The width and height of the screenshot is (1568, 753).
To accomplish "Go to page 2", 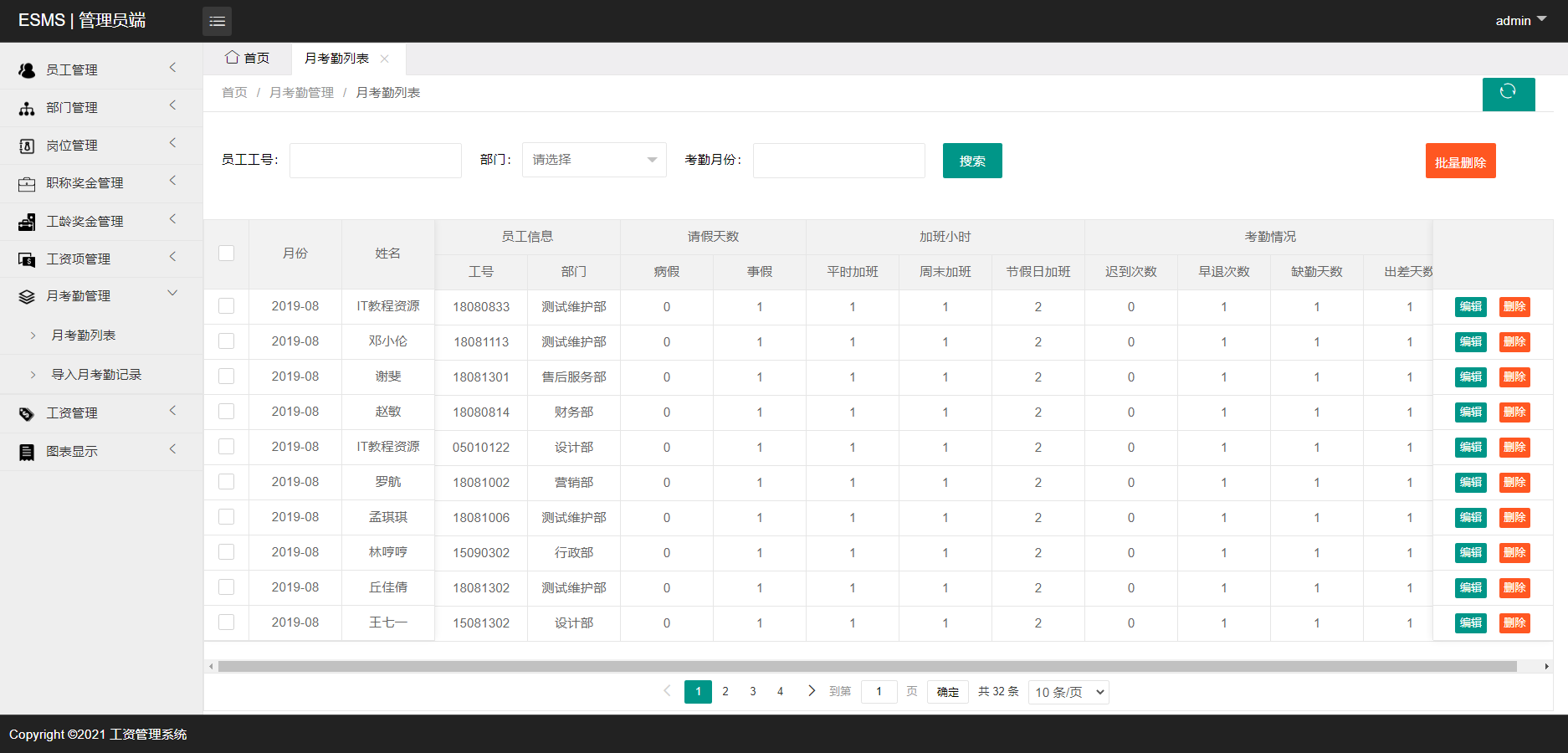I will click(x=725, y=691).
